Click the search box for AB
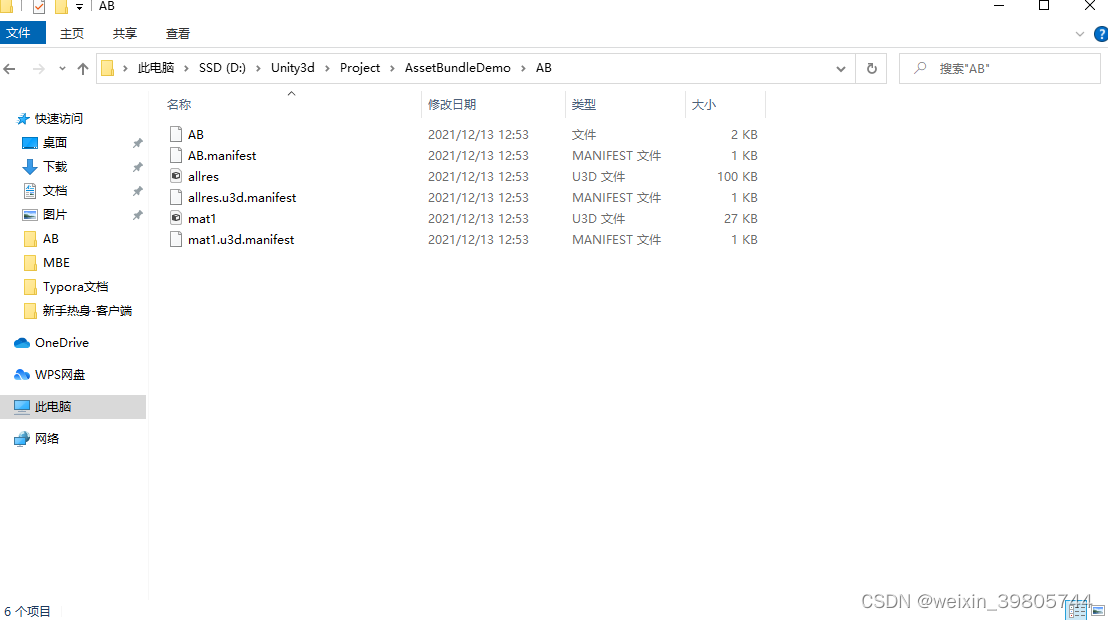 [x=999, y=69]
